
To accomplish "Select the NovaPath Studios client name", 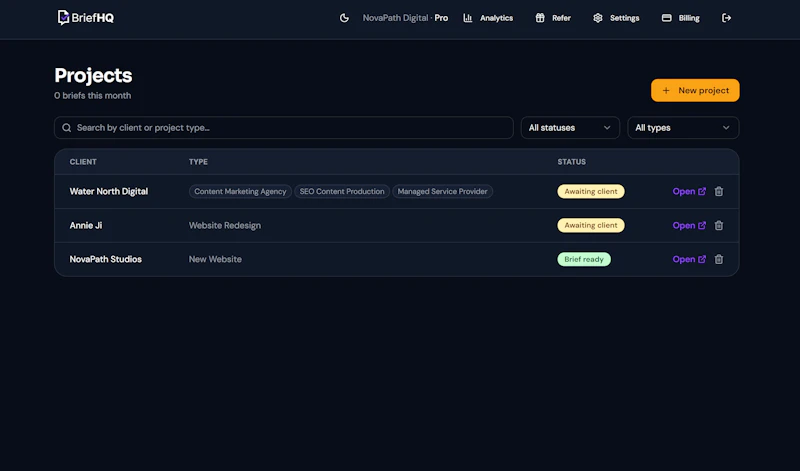I will pos(106,259).
